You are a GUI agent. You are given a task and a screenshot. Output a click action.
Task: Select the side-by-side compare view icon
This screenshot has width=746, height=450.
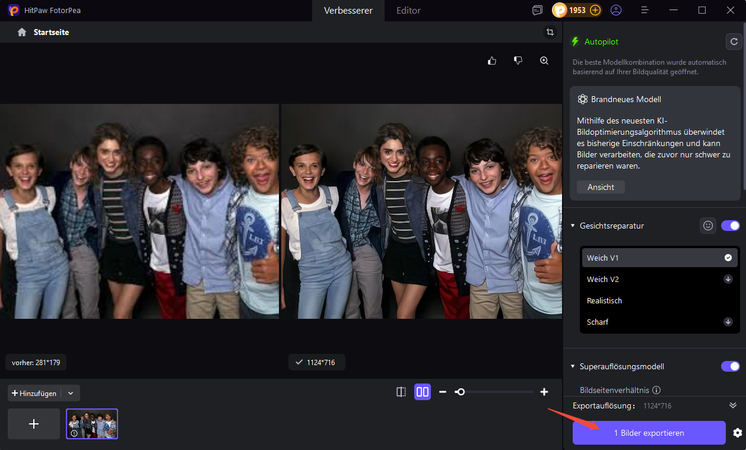click(422, 392)
